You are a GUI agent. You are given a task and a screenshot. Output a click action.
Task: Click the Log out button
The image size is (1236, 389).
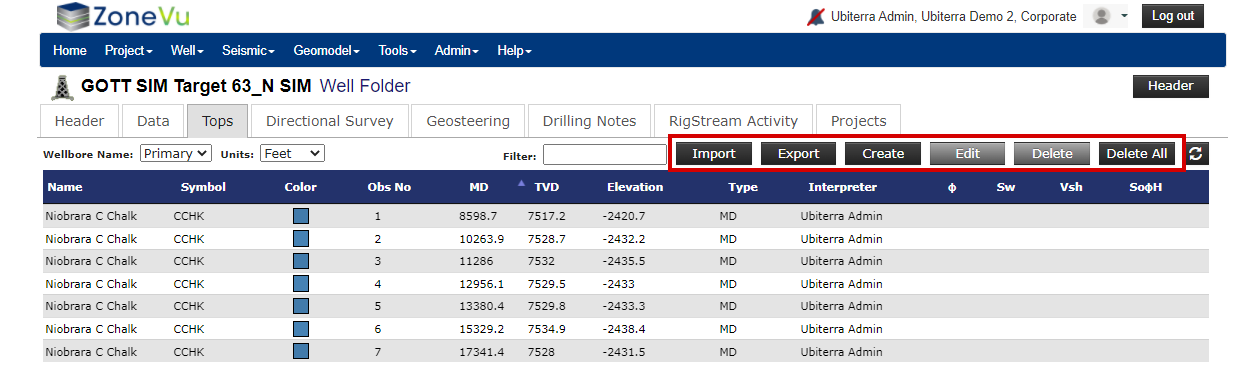point(1172,16)
